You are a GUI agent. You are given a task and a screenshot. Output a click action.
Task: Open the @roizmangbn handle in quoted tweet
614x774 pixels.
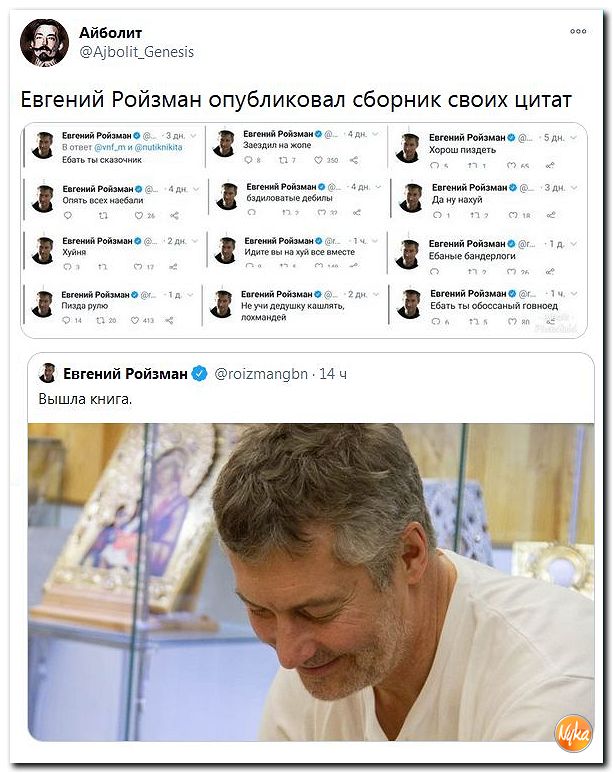pos(261,374)
